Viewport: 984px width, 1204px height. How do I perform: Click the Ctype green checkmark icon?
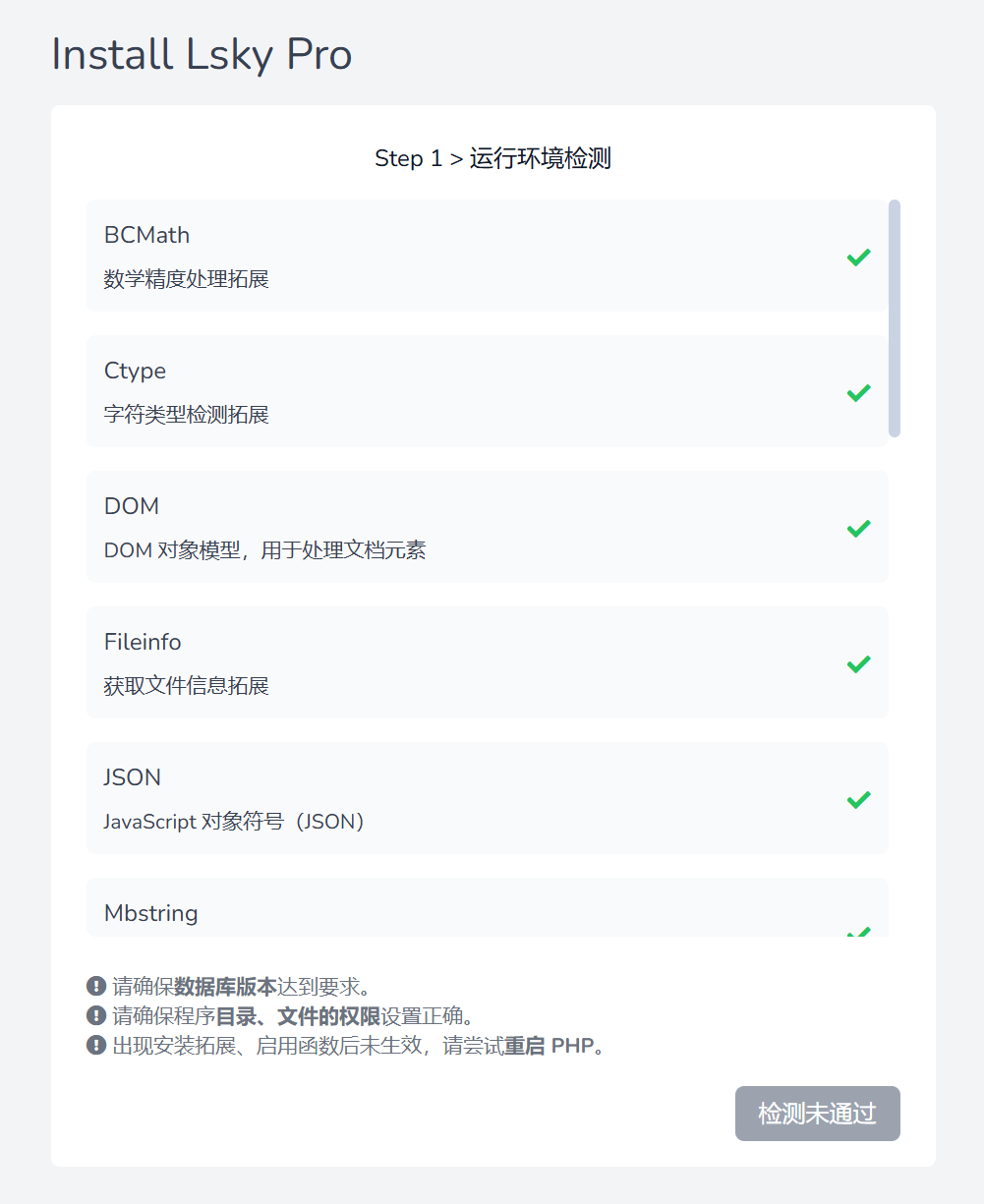859,392
